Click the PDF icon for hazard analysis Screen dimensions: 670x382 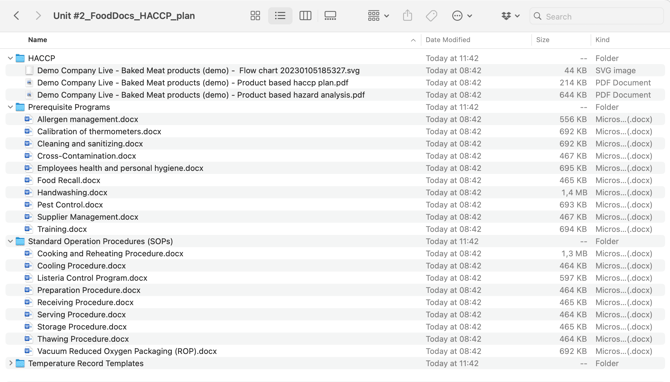(x=29, y=95)
